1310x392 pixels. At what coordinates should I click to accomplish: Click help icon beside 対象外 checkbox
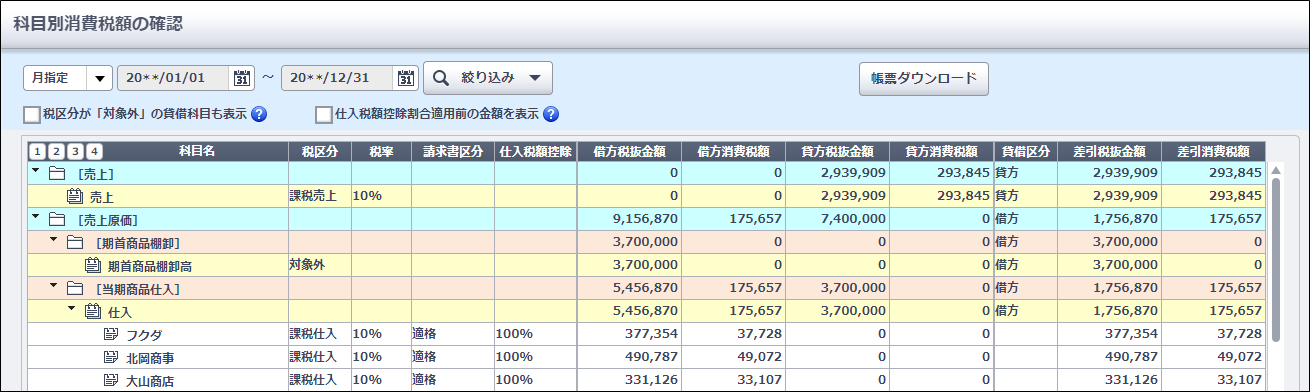pyautogui.click(x=259, y=114)
